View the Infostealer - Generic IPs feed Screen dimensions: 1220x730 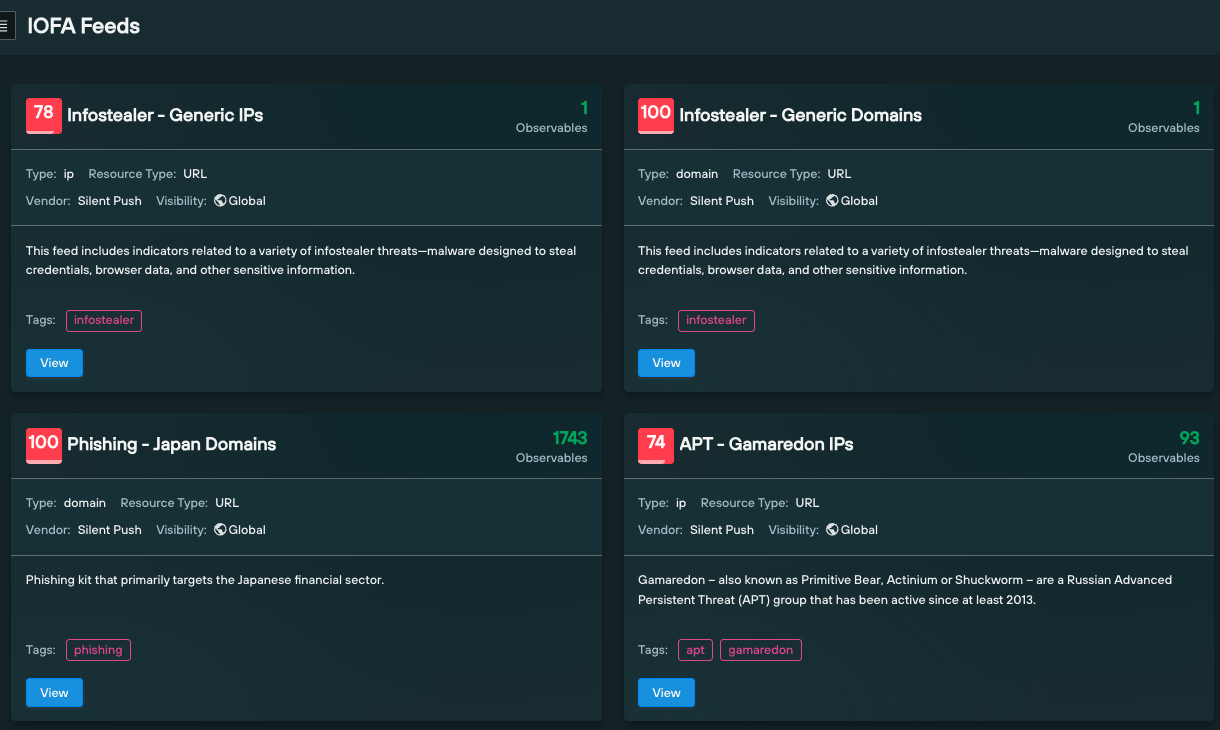[x=54, y=363]
